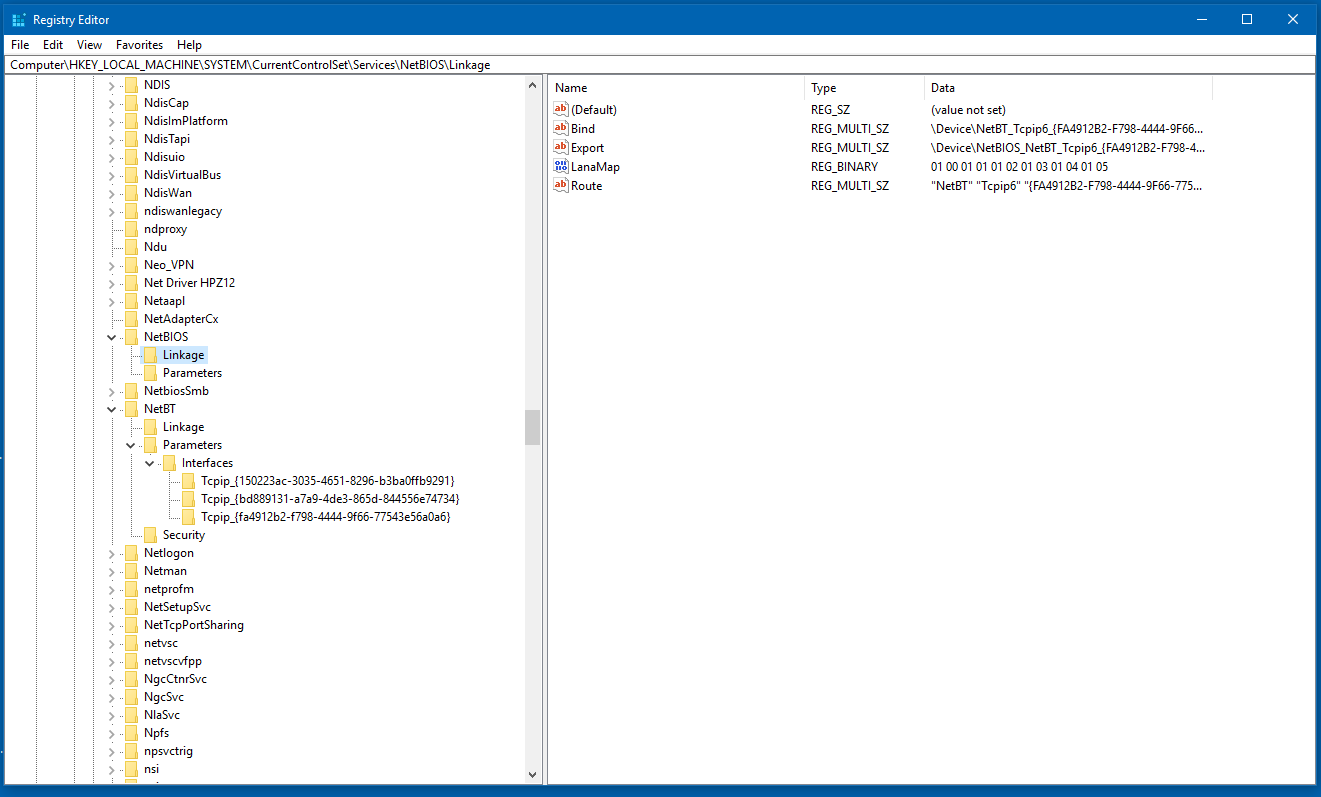This screenshot has width=1321, height=797.
Task: Open the Favorites menu
Action: (139, 45)
